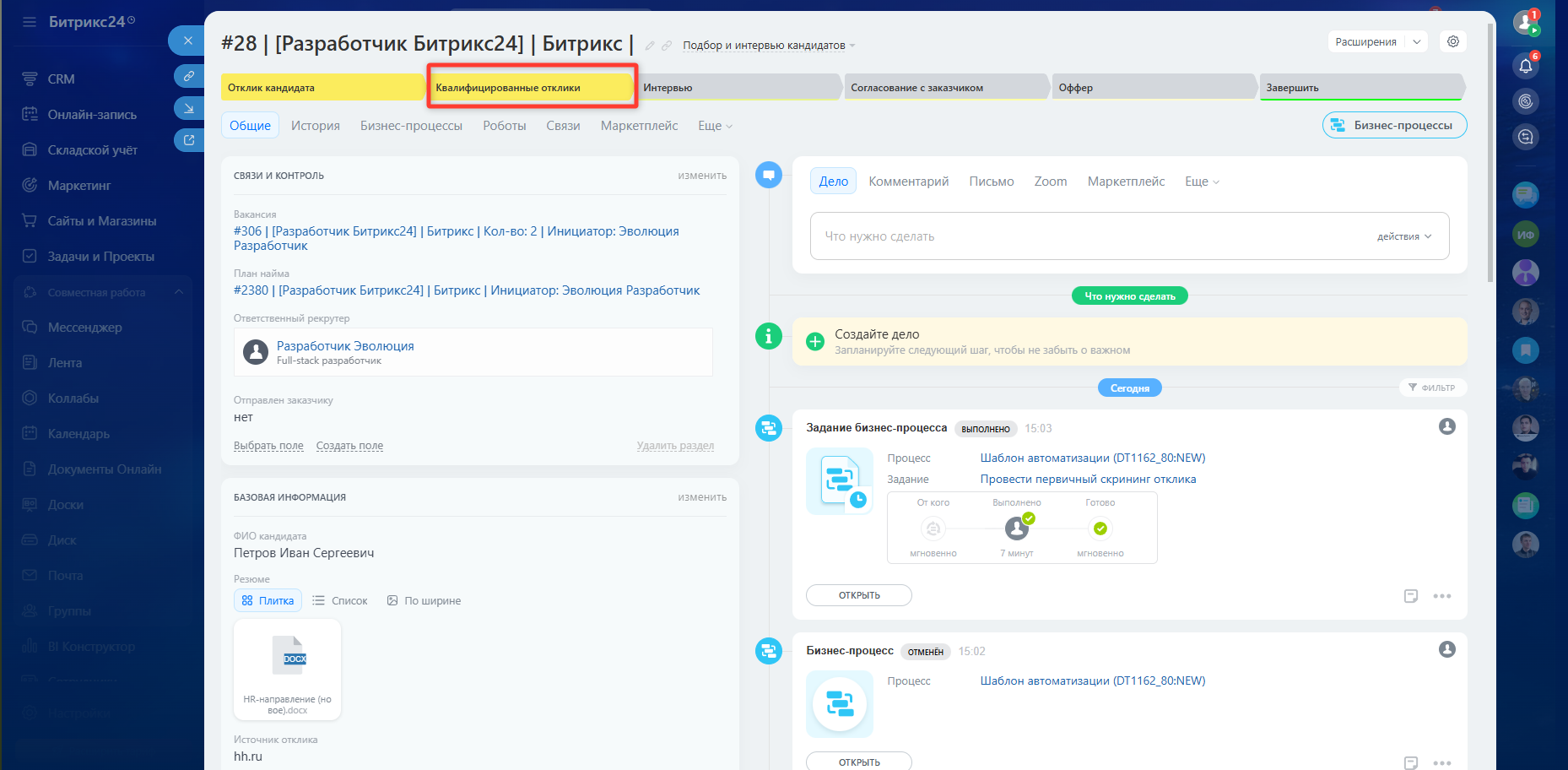Viewport: 1568px width, 770px height.
Task: Expand the Еще menu in the card tabs
Action: click(715, 126)
